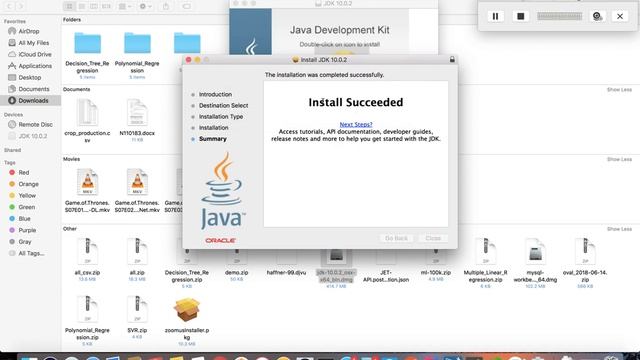Select Remote Disc under Devices
This screenshot has width=640, height=360.
click(x=35, y=124)
